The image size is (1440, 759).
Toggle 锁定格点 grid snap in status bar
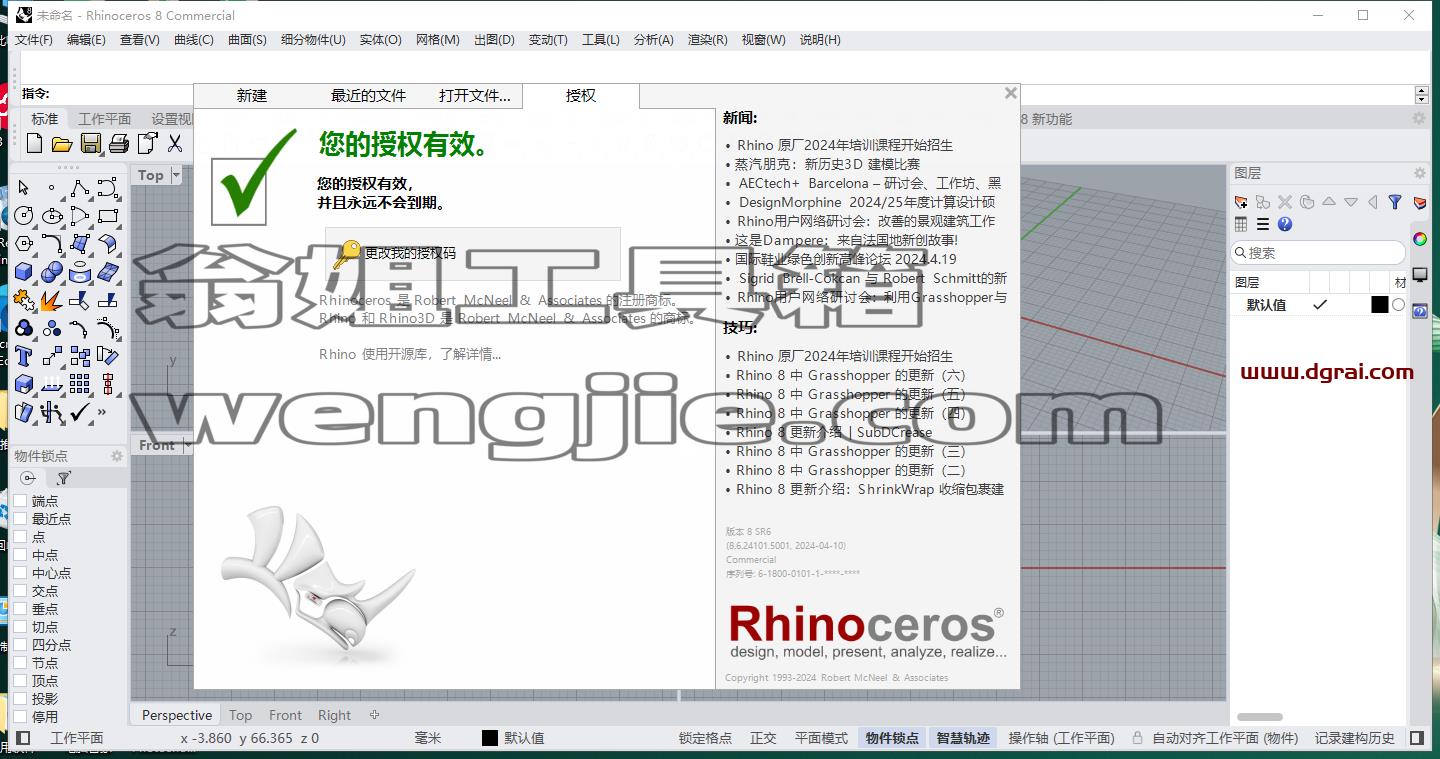point(705,738)
